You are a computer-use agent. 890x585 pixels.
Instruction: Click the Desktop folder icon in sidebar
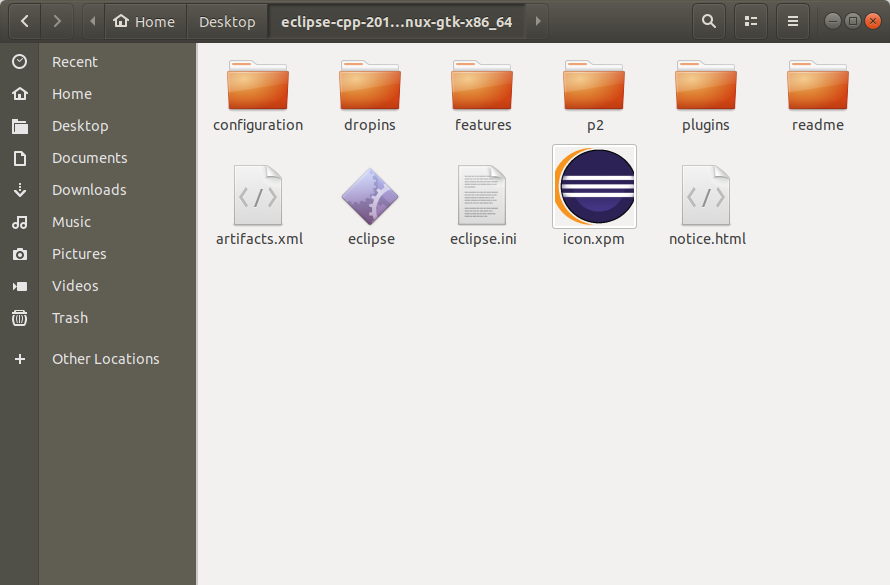20,126
